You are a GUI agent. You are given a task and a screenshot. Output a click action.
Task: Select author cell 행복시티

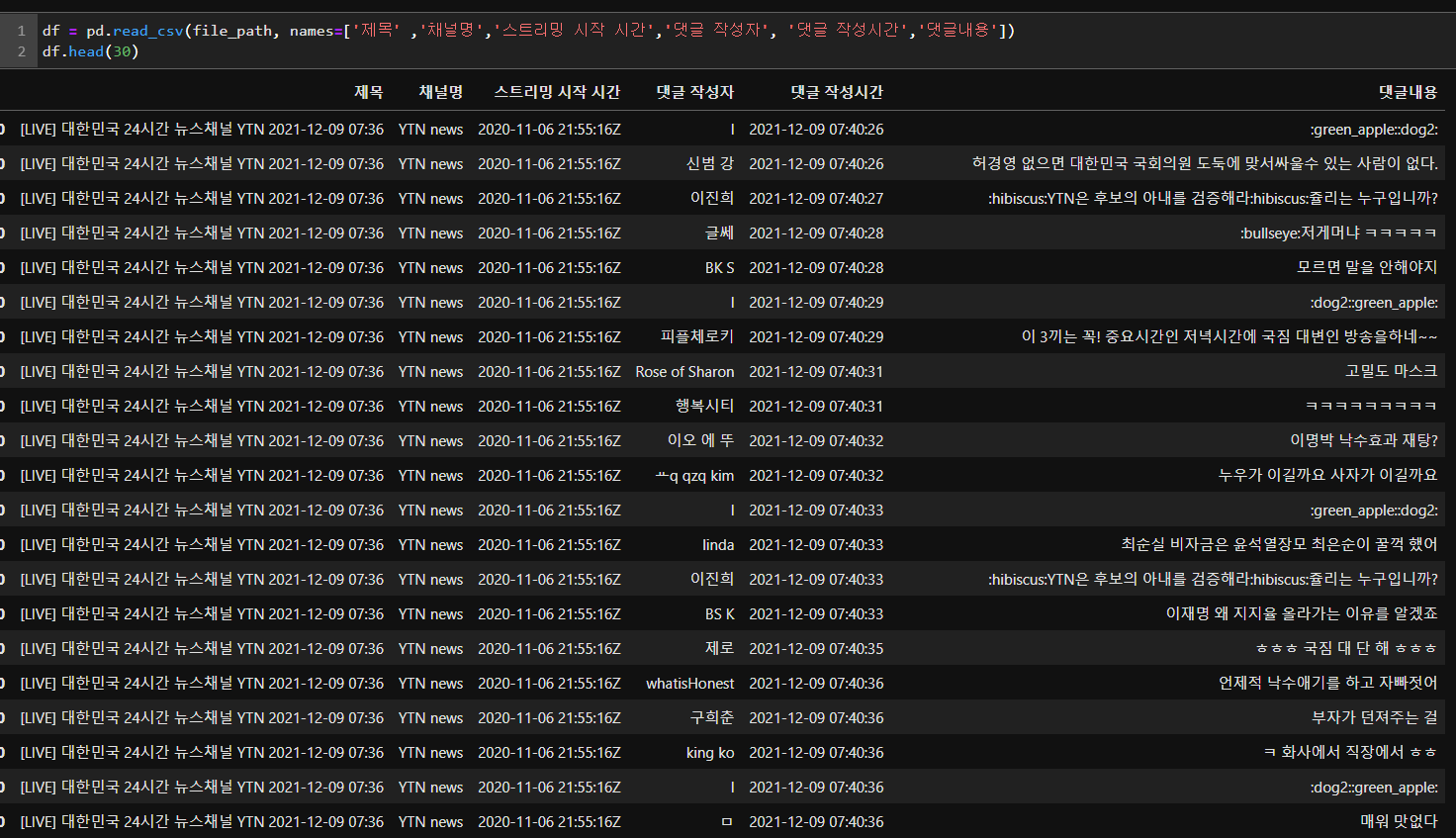click(x=704, y=406)
